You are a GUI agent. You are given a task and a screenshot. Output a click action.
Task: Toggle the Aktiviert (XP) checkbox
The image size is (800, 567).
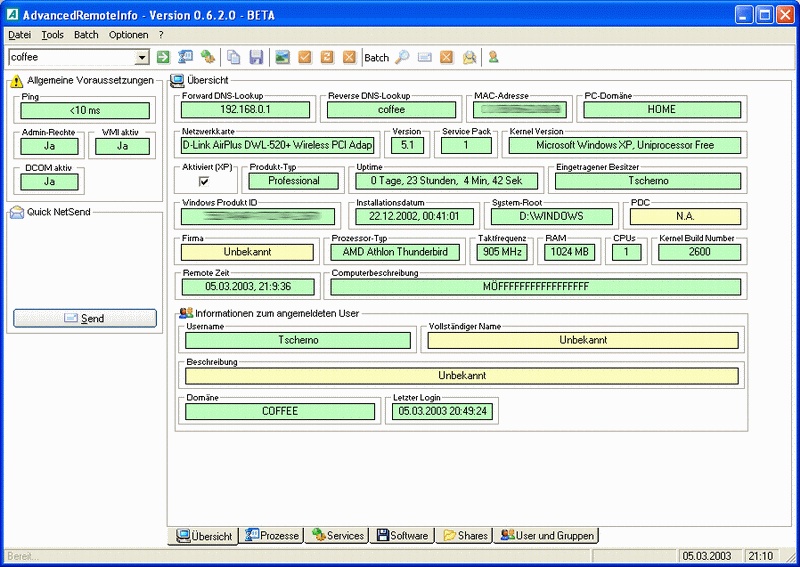[x=204, y=181]
